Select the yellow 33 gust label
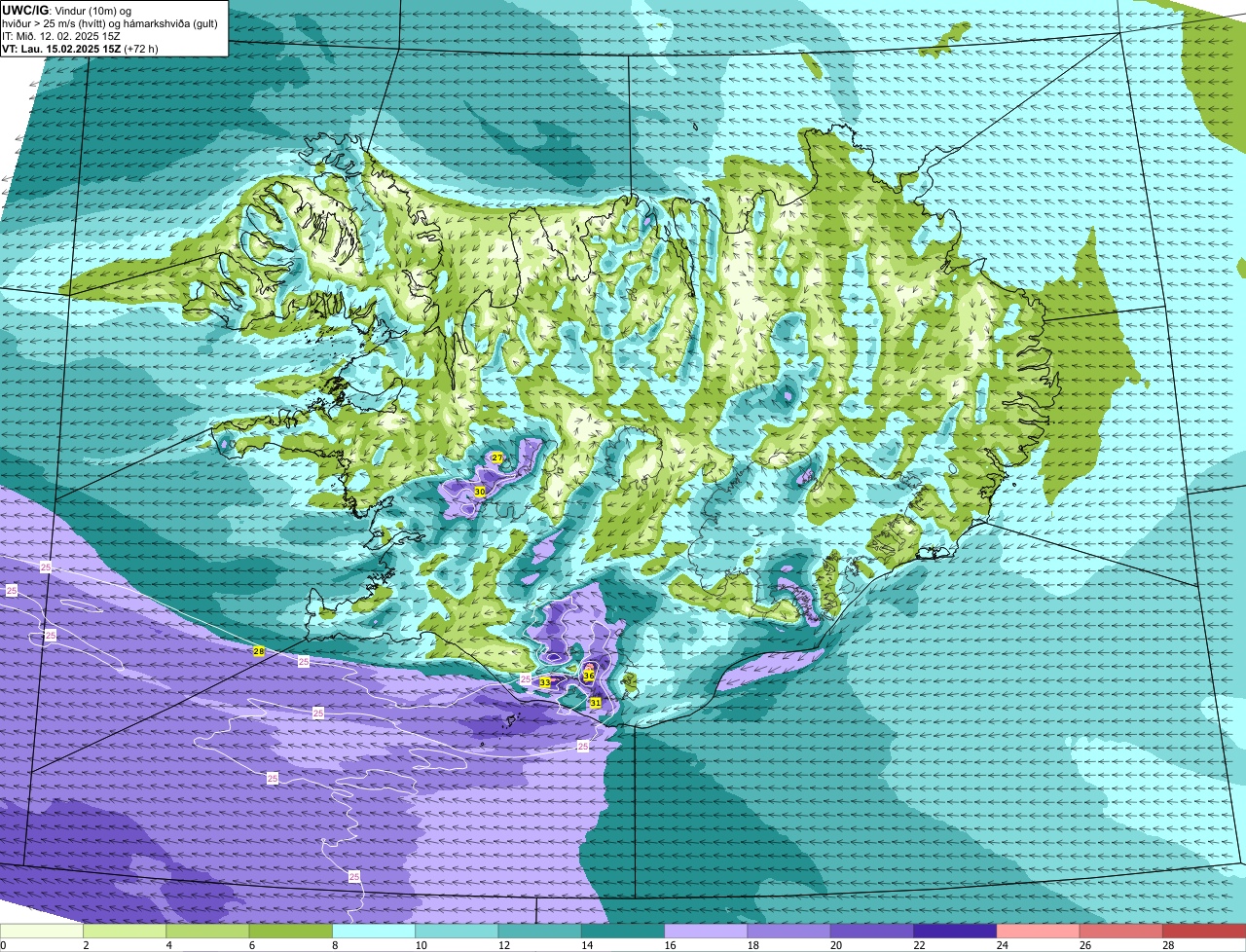This screenshot has width=1246, height=952. tap(545, 682)
